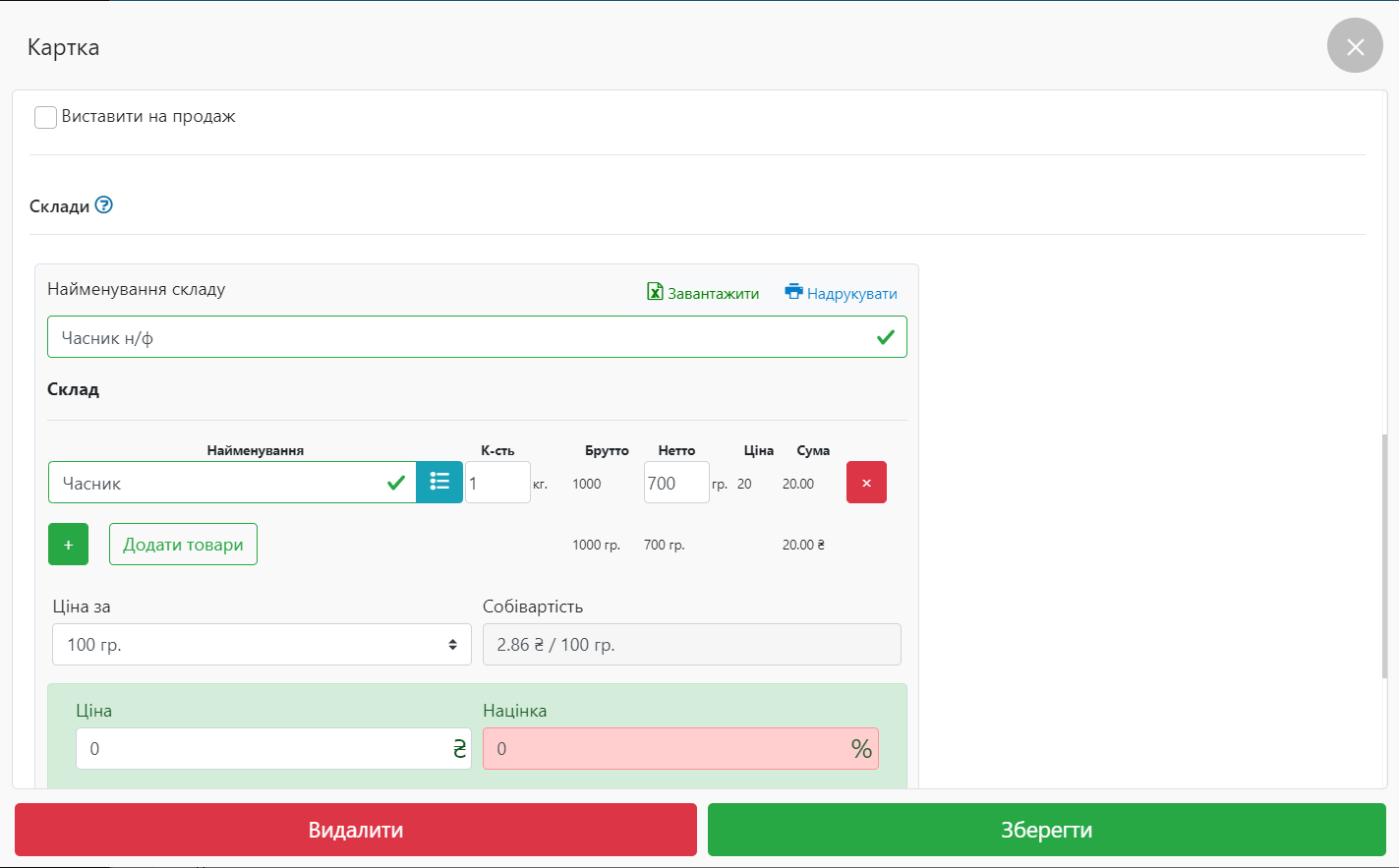The image size is (1399, 868).
Task: Click the Найменування складу text field
Action: click(457, 337)
